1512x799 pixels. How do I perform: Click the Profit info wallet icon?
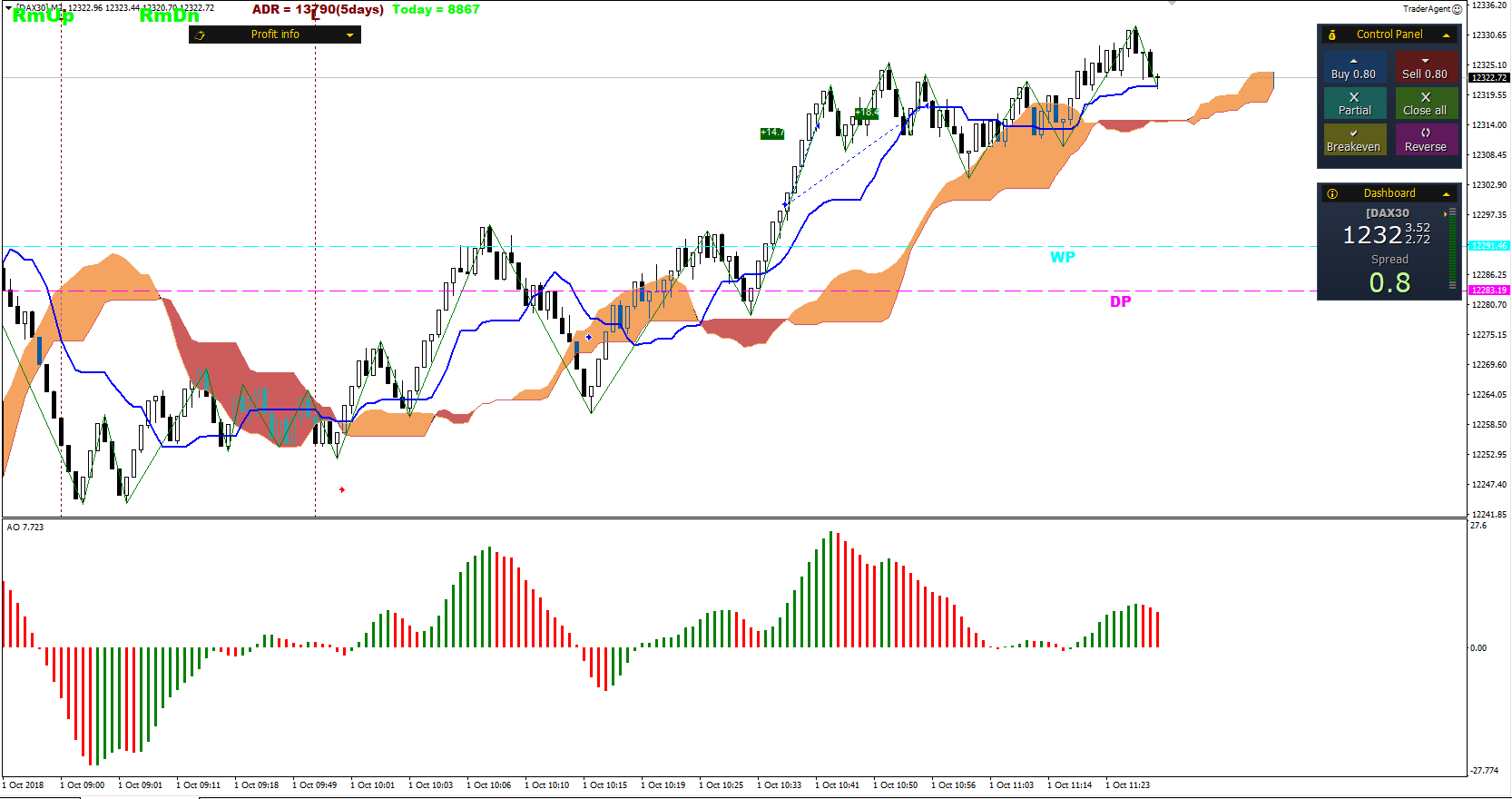[201, 35]
